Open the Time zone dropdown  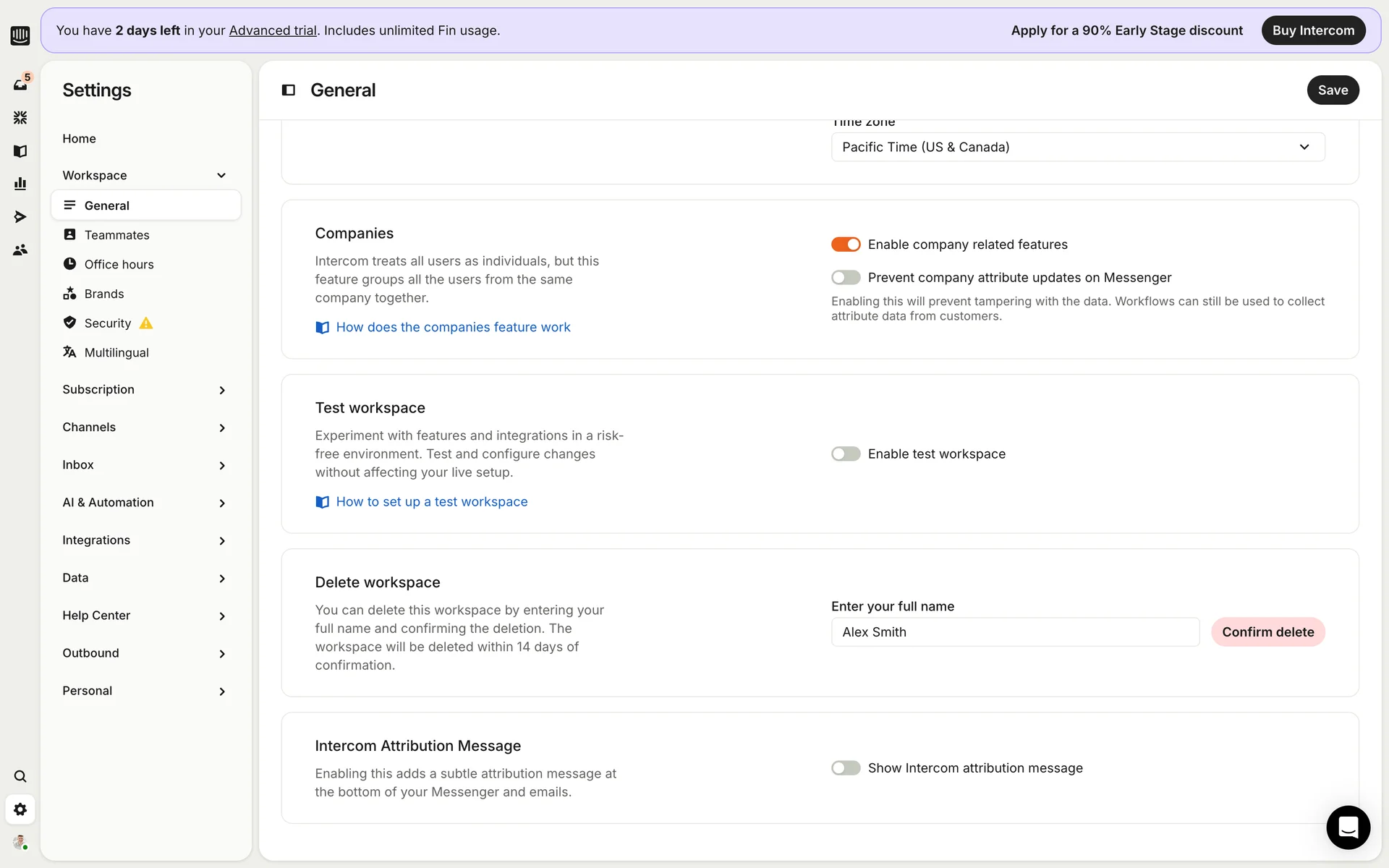tap(1077, 147)
